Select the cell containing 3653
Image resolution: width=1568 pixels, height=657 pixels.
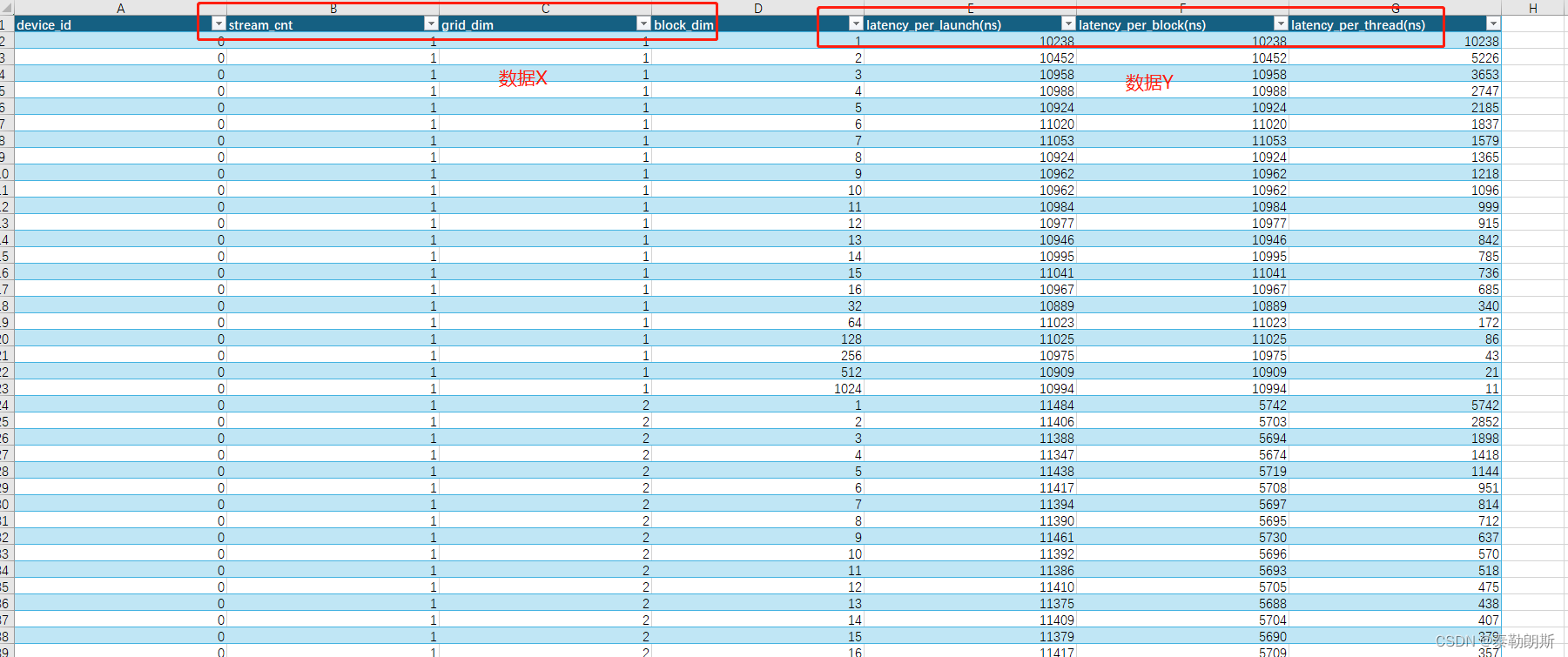(x=1395, y=74)
